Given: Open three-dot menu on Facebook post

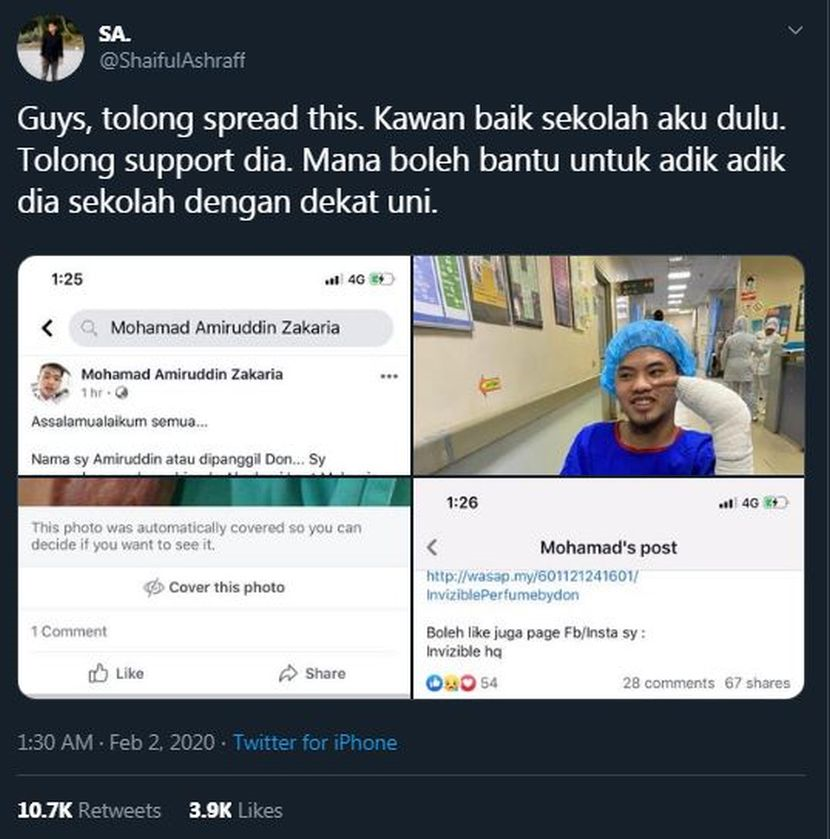Looking at the screenshot, I should coord(389,376).
